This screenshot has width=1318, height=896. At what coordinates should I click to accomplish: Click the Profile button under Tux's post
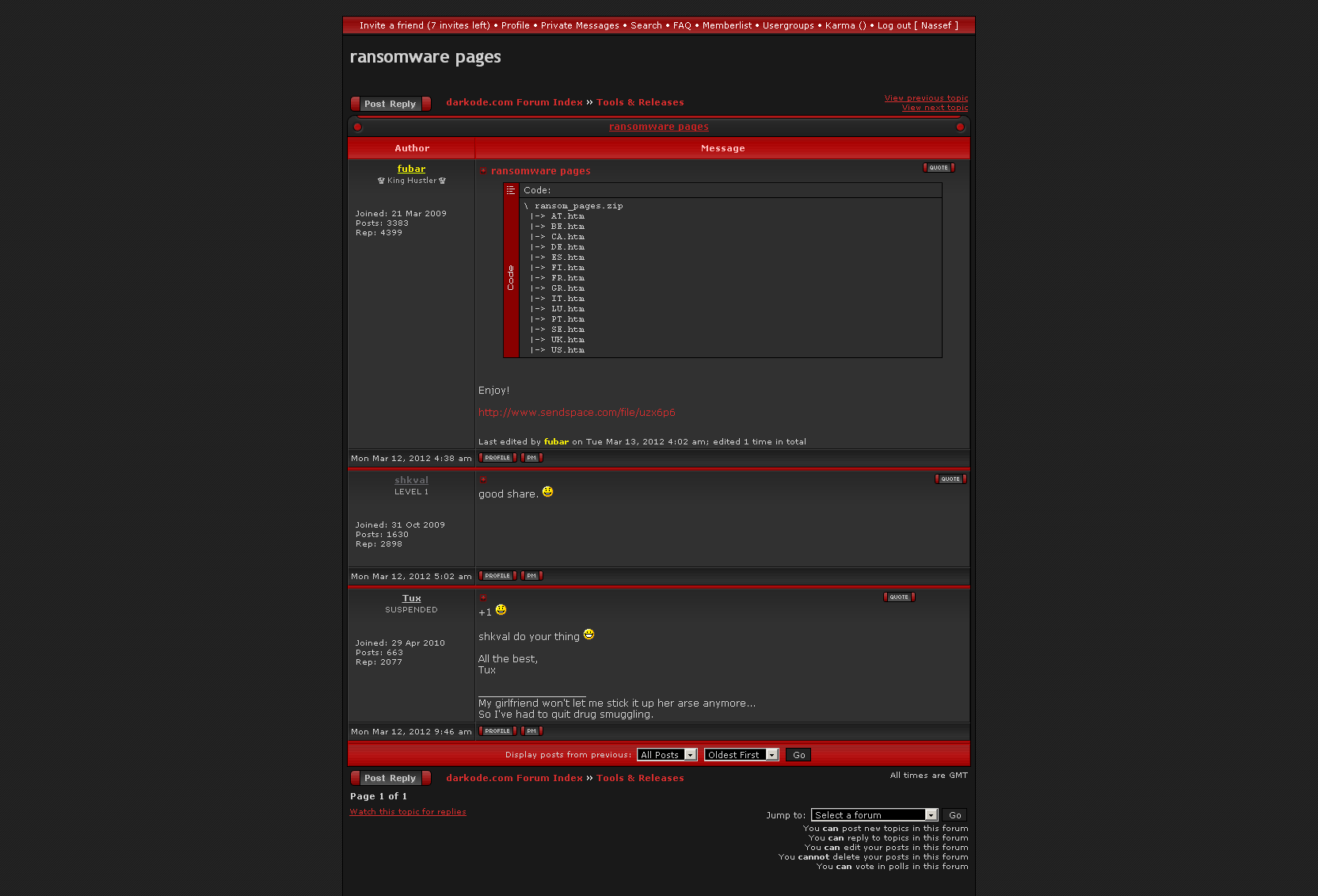pos(497,731)
